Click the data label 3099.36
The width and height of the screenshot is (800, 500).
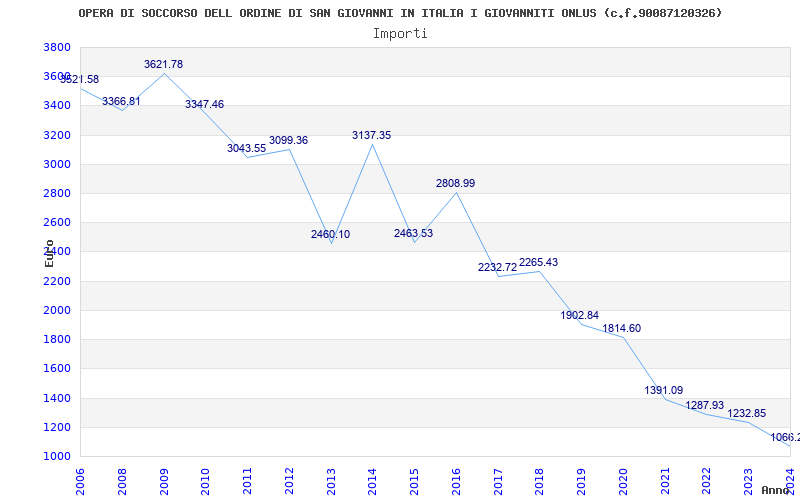tap(288, 140)
